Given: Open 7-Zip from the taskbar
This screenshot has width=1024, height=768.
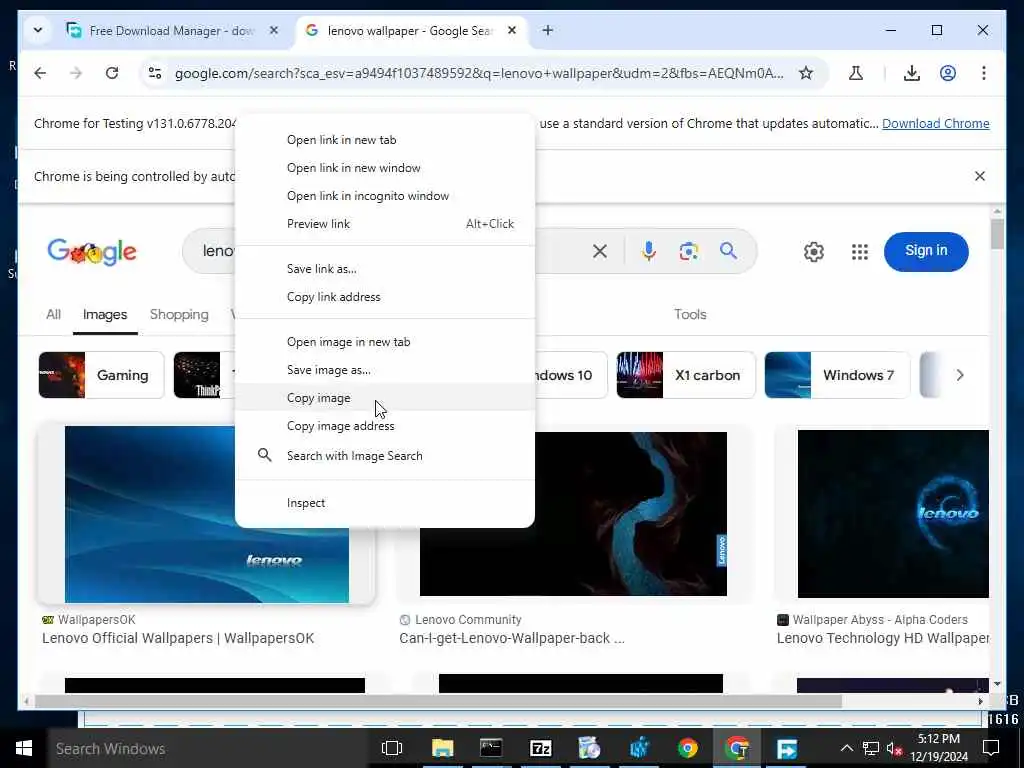Looking at the screenshot, I should (x=540, y=748).
